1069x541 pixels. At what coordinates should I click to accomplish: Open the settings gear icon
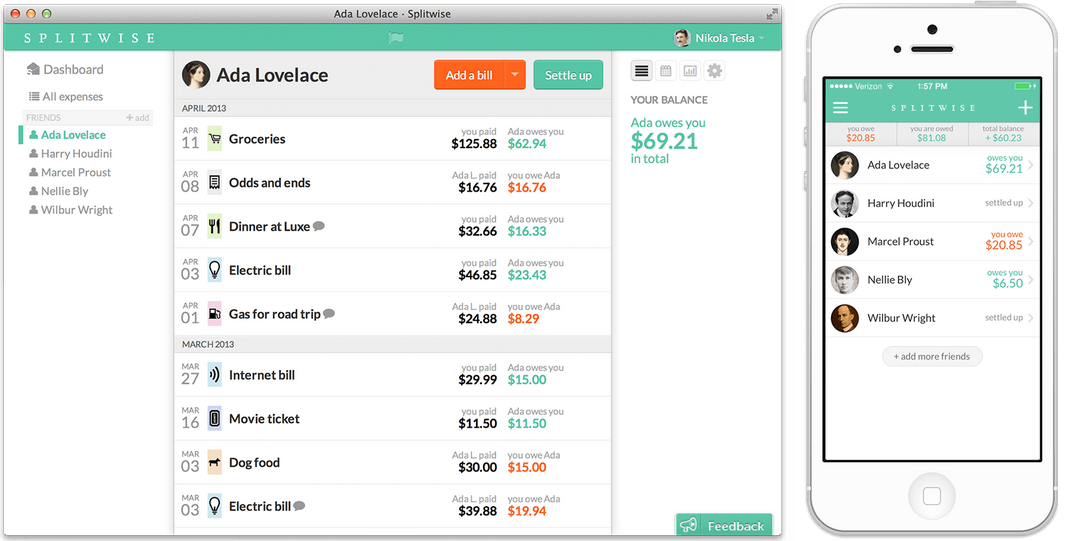pos(714,70)
